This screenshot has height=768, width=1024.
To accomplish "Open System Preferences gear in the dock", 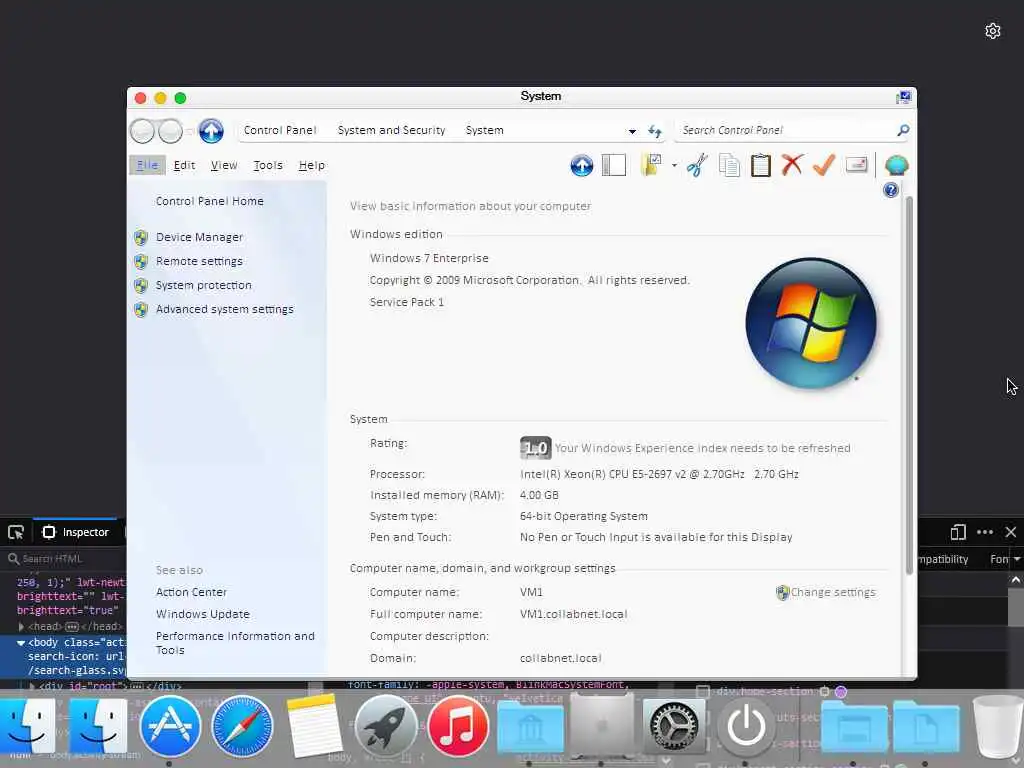I will [x=674, y=726].
